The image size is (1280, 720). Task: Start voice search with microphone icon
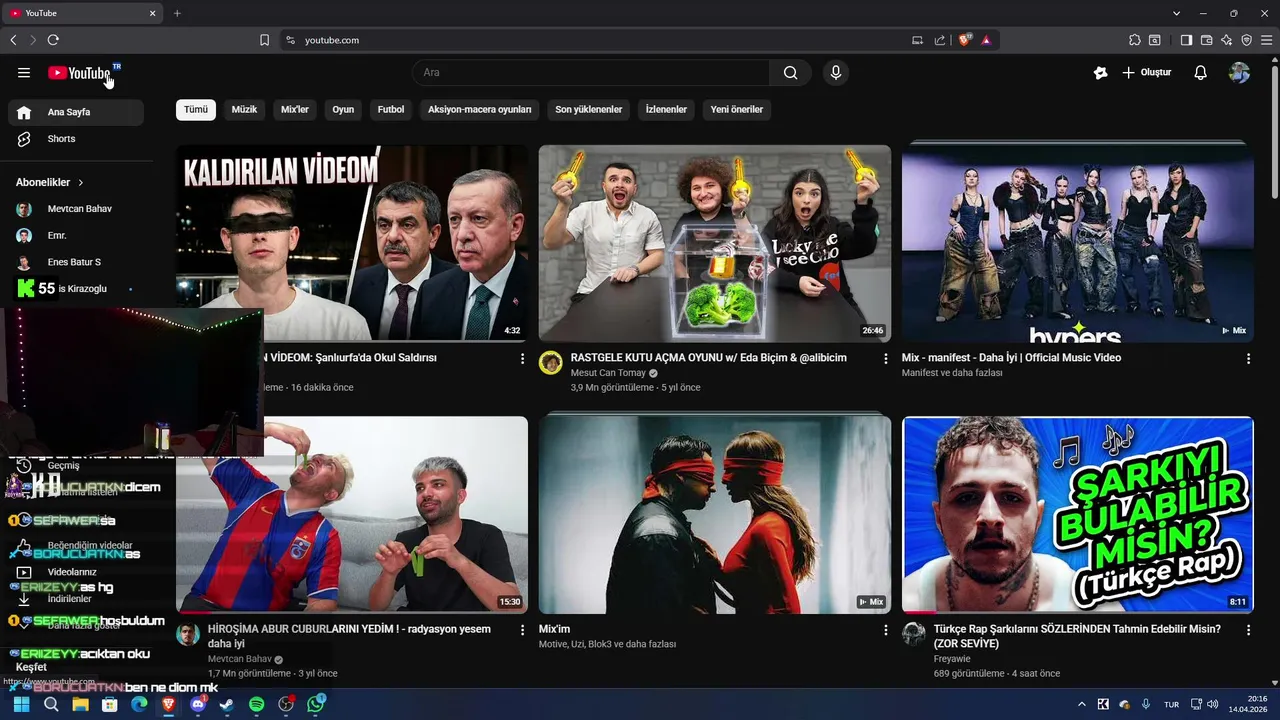tap(836, 72)
